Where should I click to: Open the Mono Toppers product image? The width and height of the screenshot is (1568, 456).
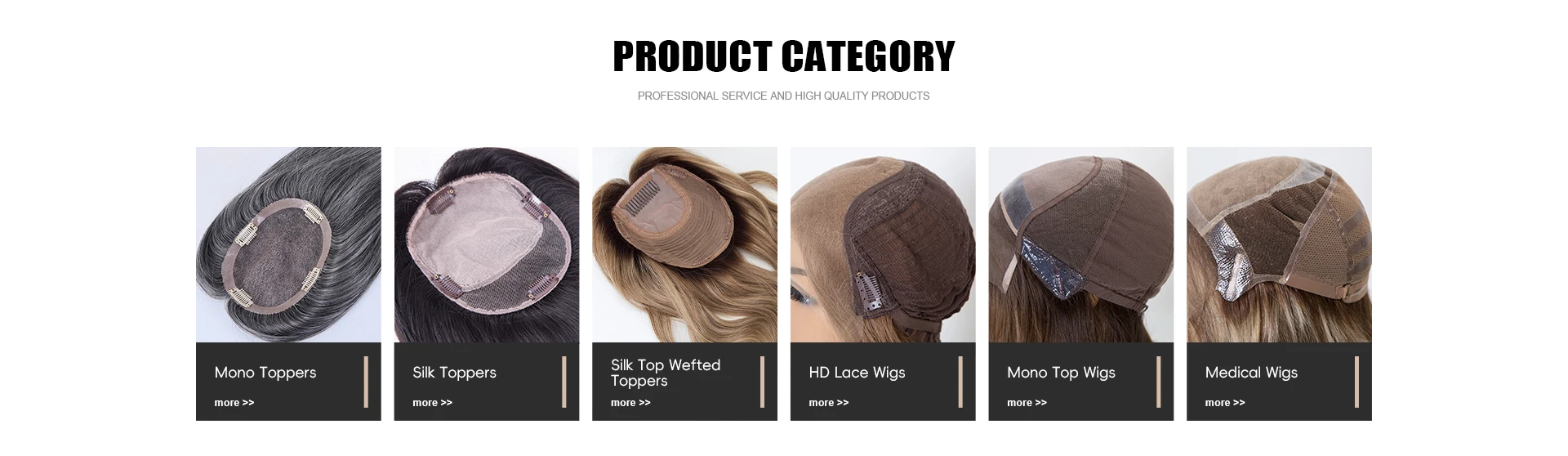coord(288,244)
